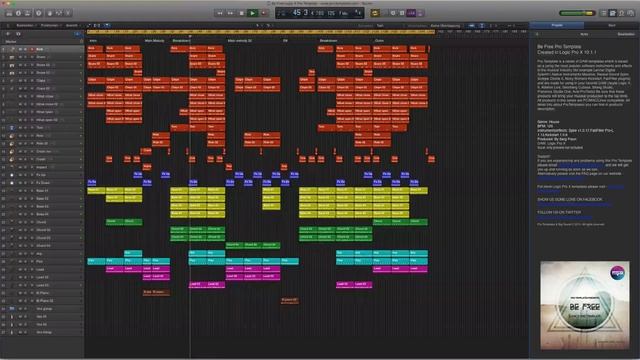
Task: Open the media Browsers button
Action: coord(631,13)
